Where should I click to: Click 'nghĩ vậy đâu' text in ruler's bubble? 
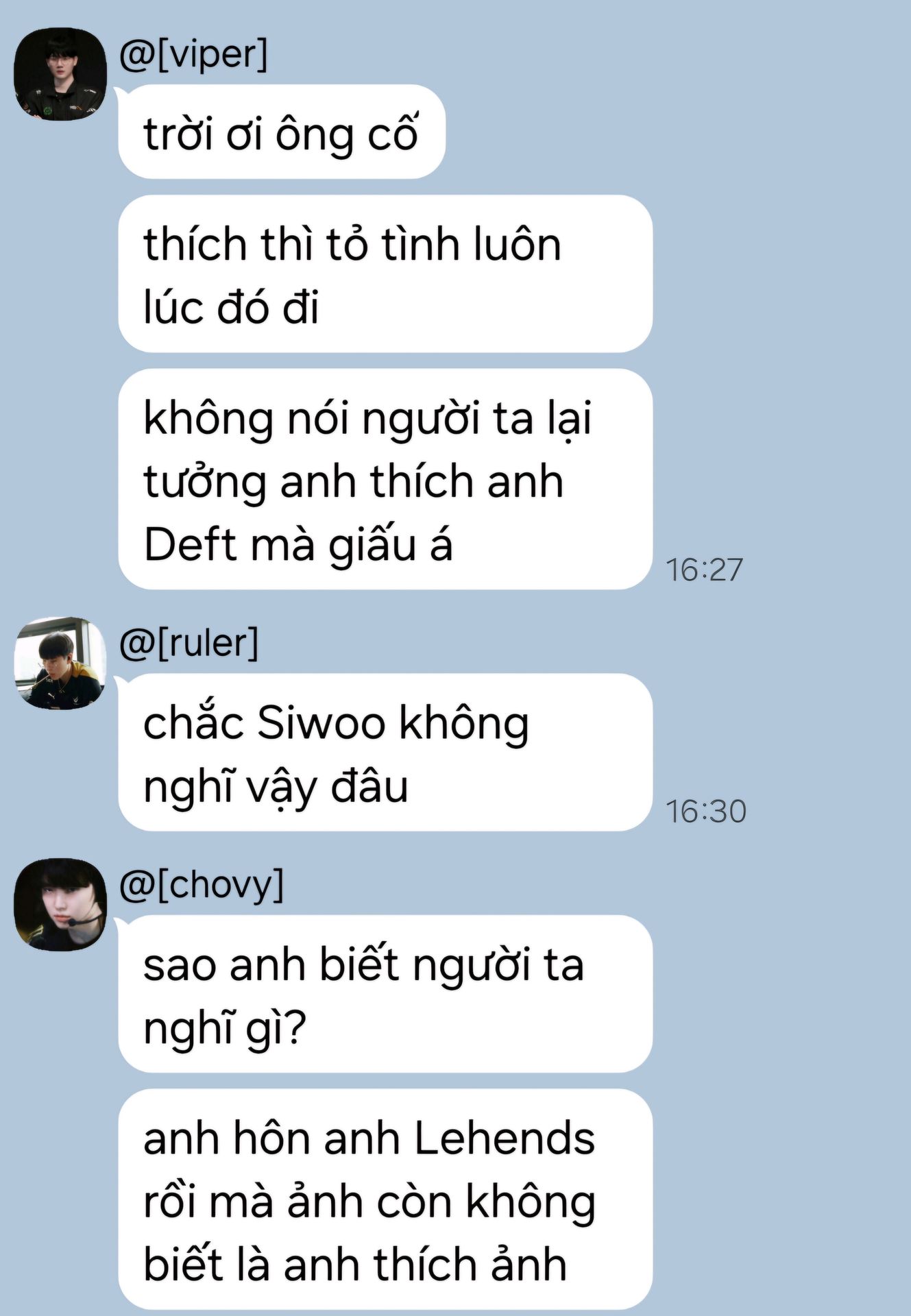[276, 788]
